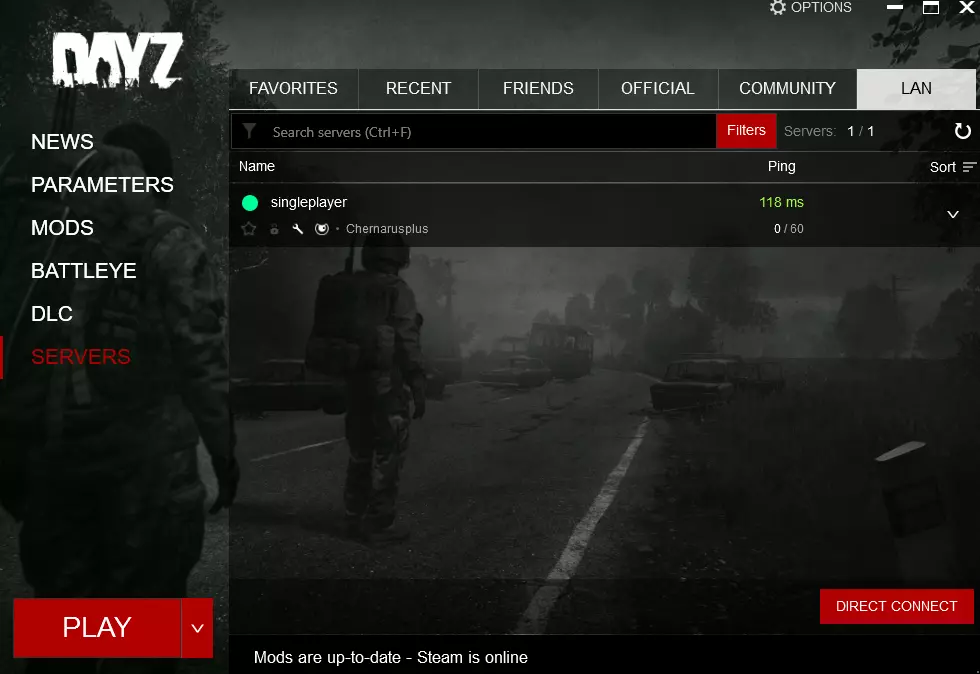Viewport: 980px width, 674px height.
Task: Click the Servers 1 / 1 counter
Action: point(829,131)
